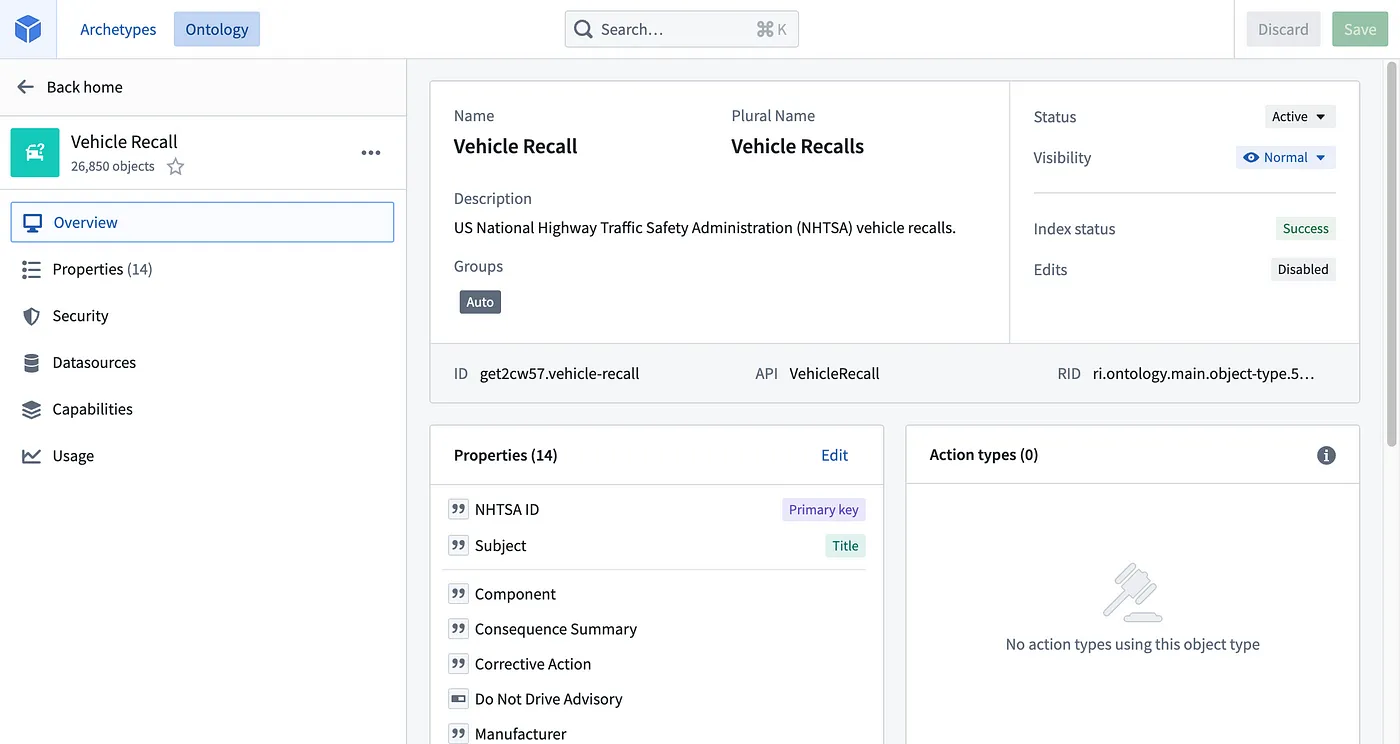1400x744 pixels.
Task: Click the Primary key badge
Action: pyautogui.click(x=823, y=509)
